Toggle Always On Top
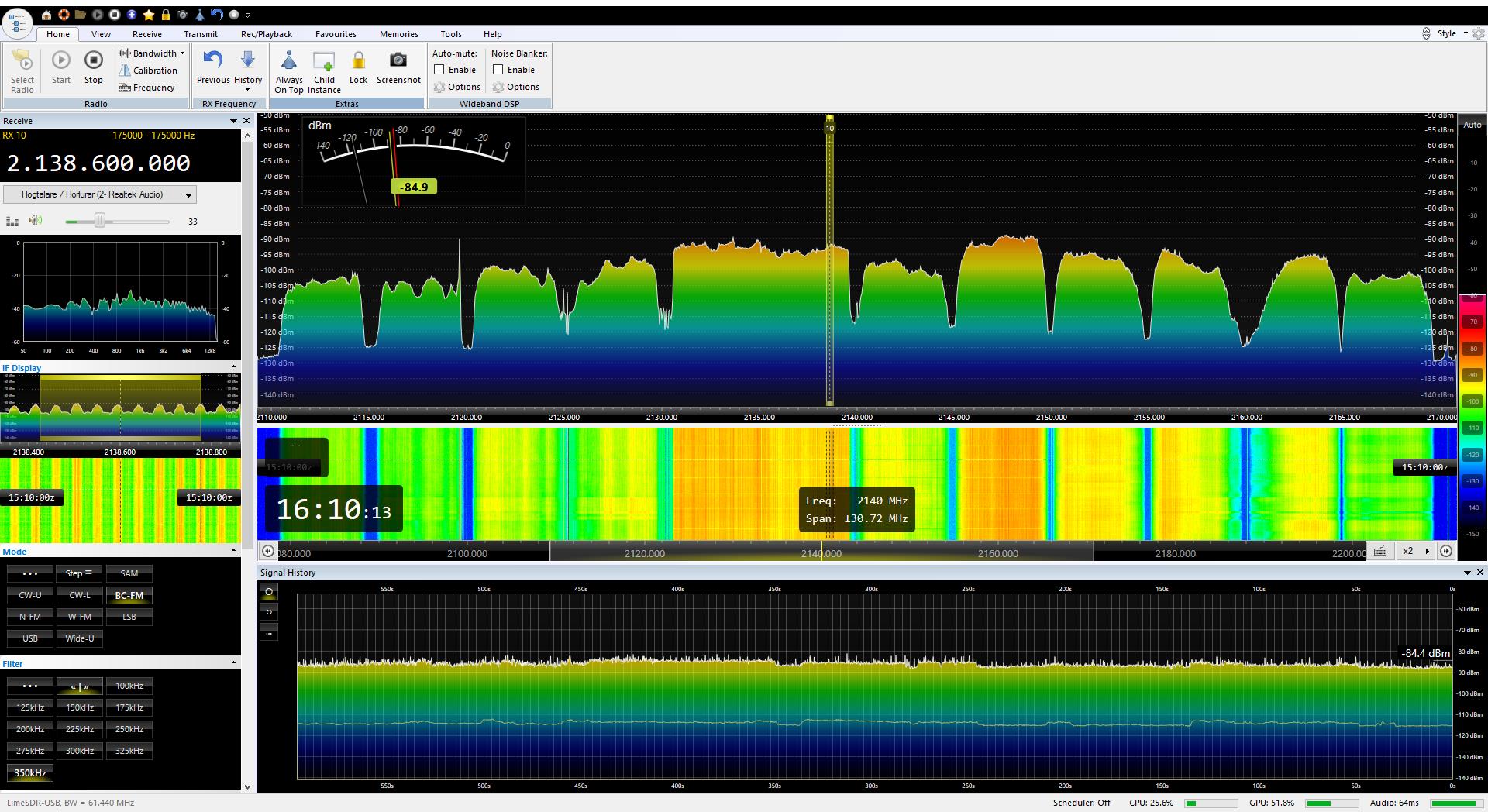The image size is (1488, 812). [x=289, y=62]
